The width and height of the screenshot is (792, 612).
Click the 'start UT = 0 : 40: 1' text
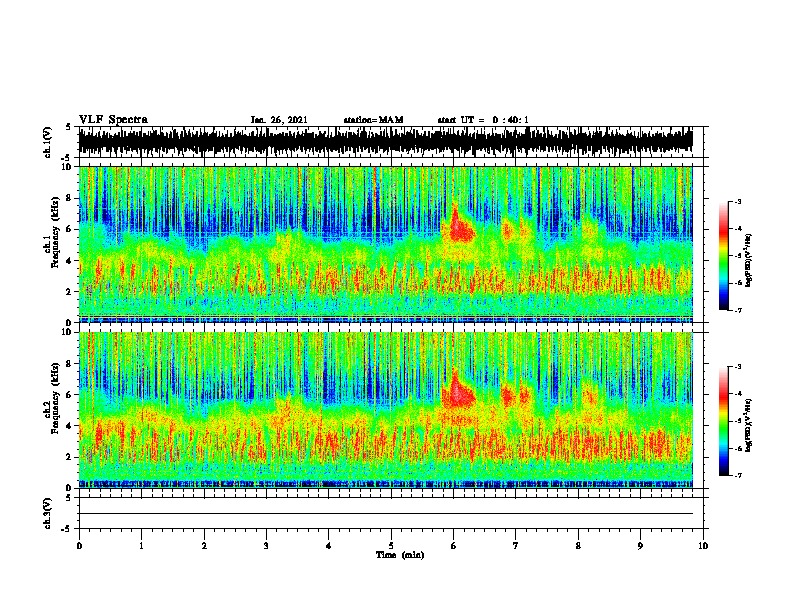(483, 120)
